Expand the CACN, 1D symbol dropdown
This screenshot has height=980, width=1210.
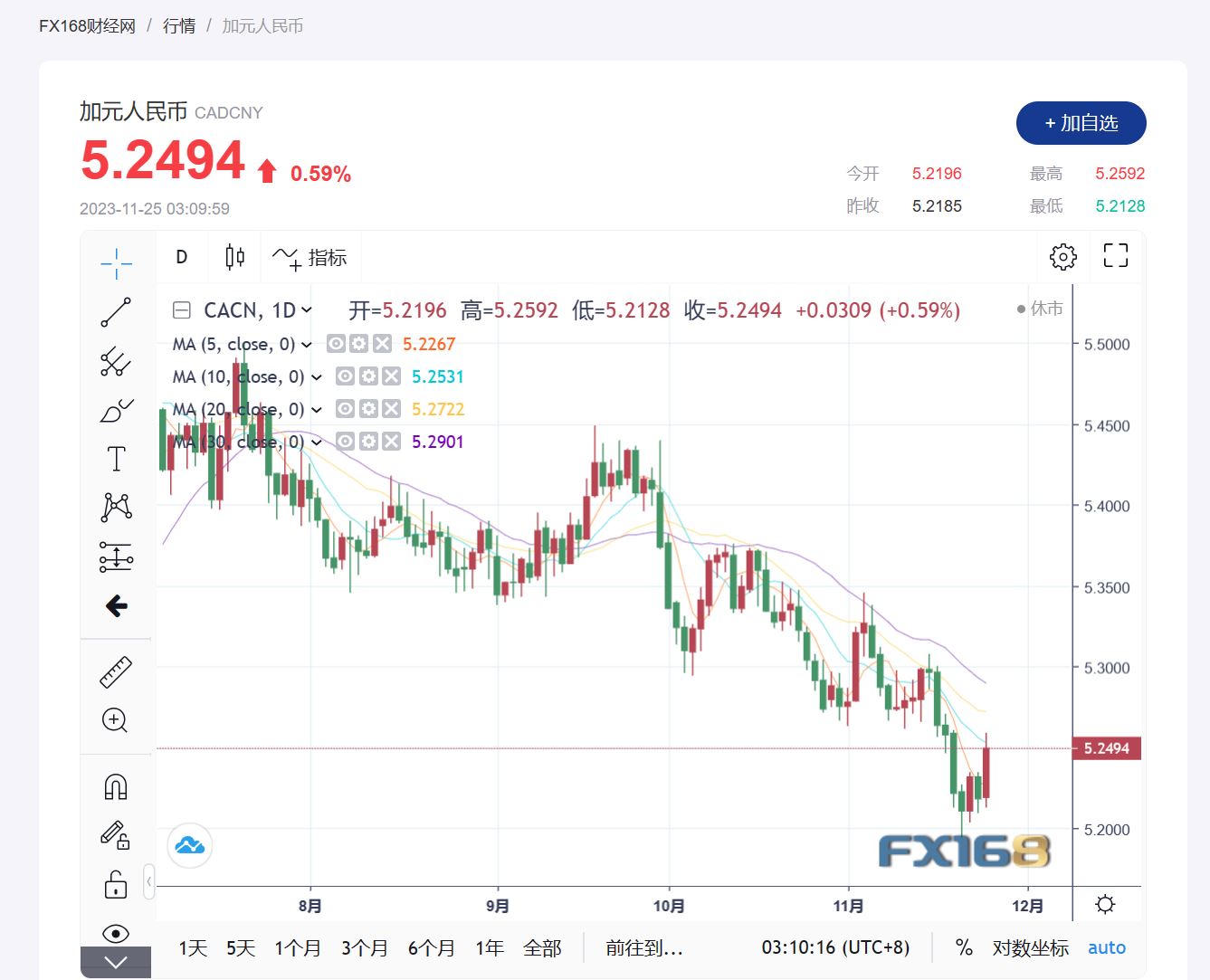[307, 310]
